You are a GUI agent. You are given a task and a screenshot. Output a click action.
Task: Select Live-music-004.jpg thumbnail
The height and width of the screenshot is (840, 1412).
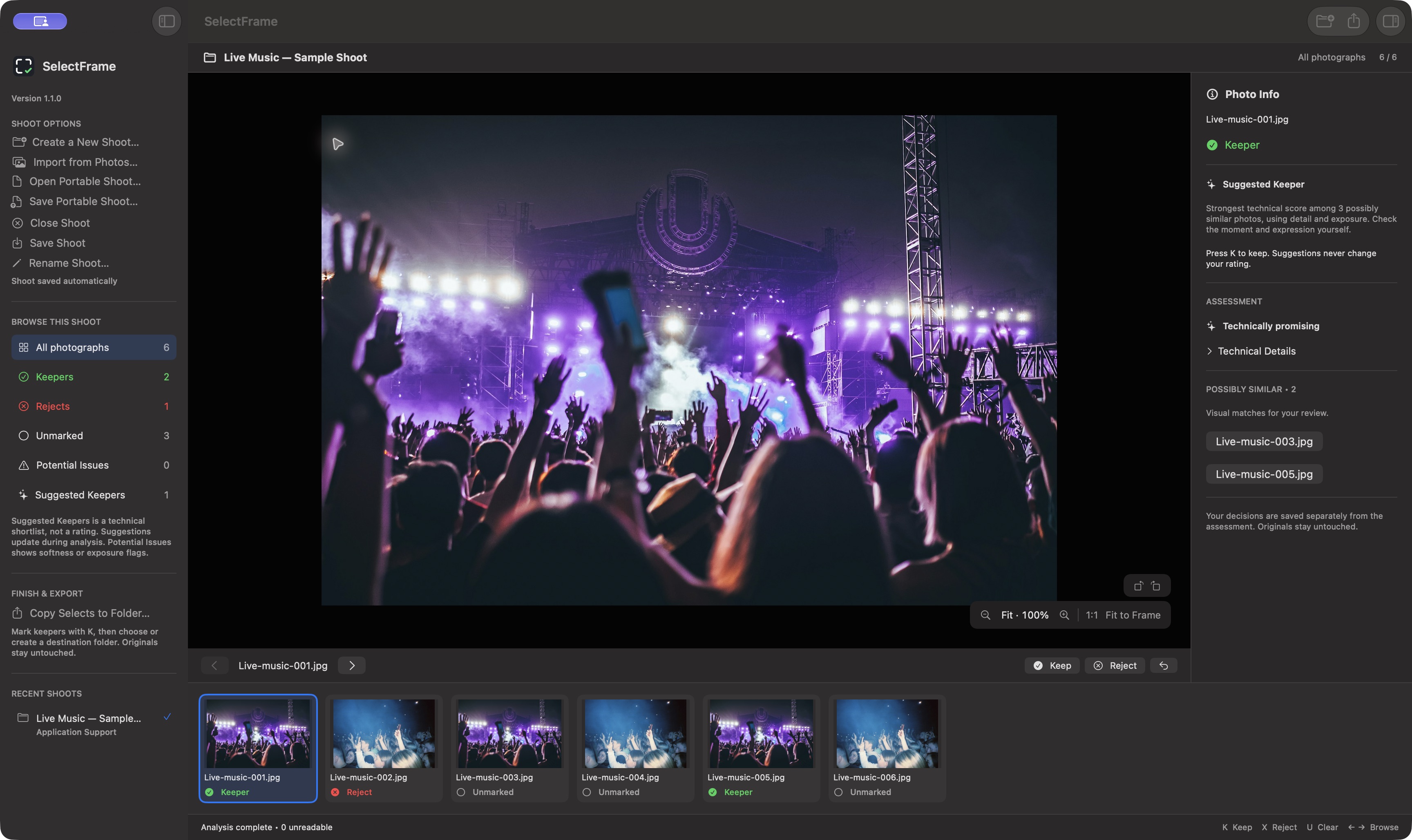point(635,748)
